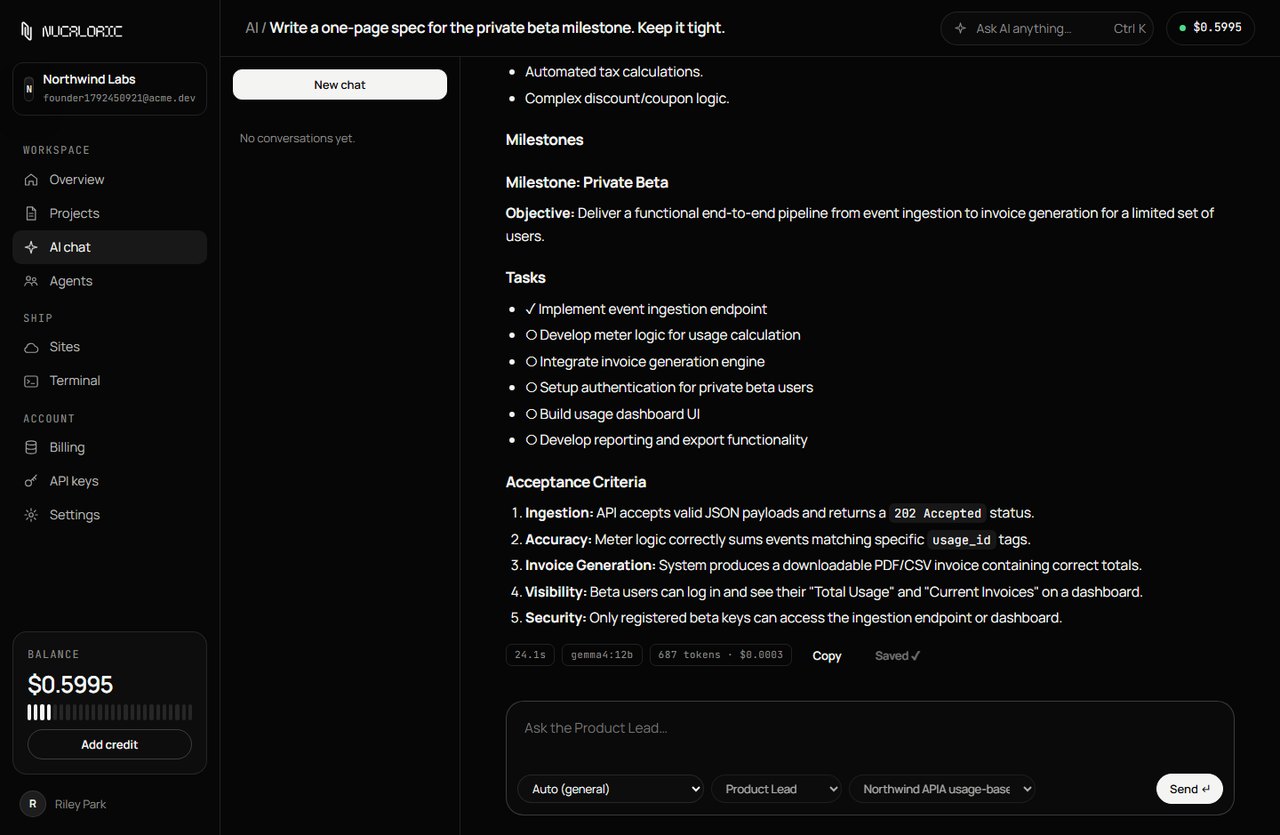Click the Overview home icon
This screenshot has height=835, width=1280.
[31, 180]
